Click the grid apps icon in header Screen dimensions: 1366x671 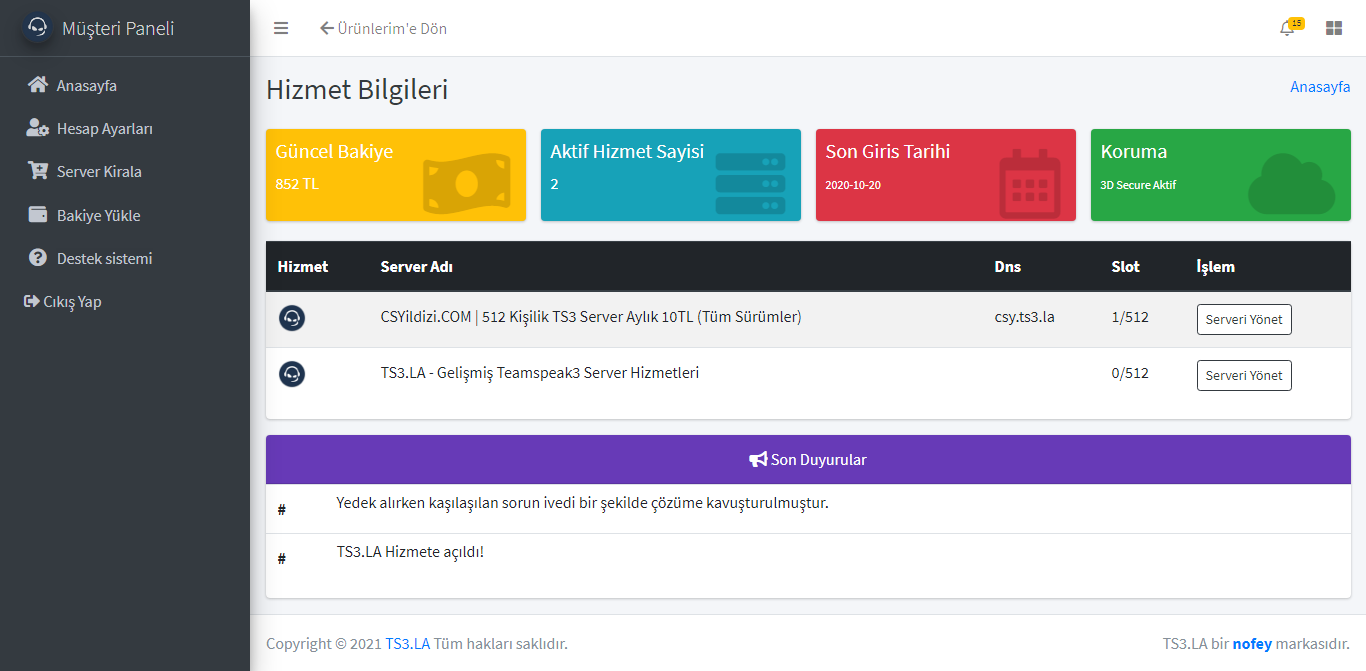tap(1333, 28)
